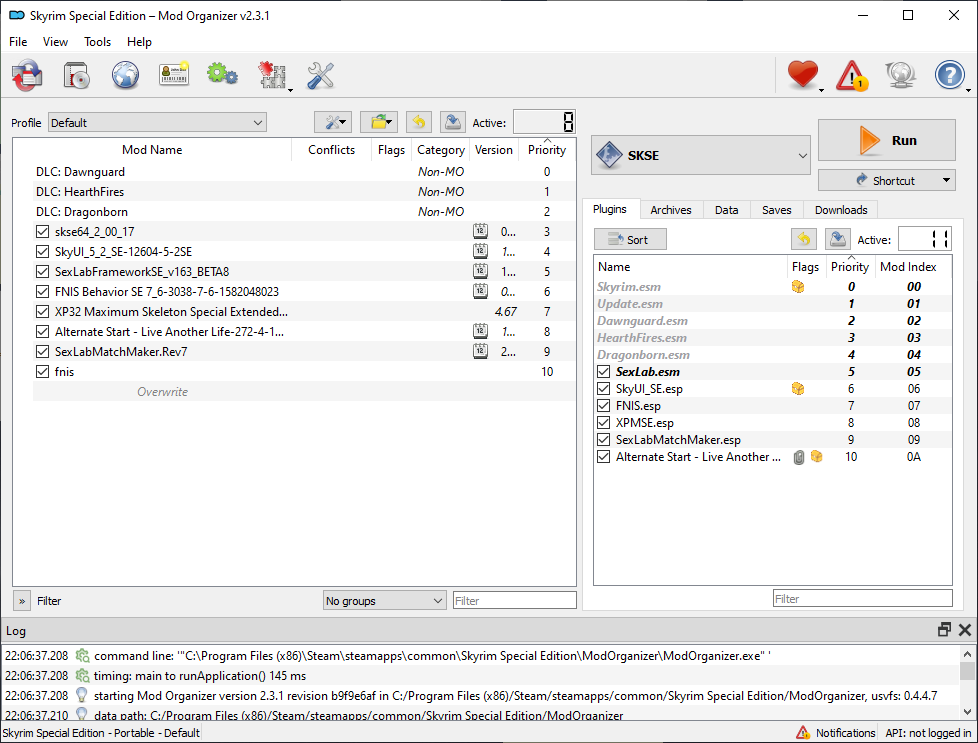Click the Instance manager disk icon

27,75
